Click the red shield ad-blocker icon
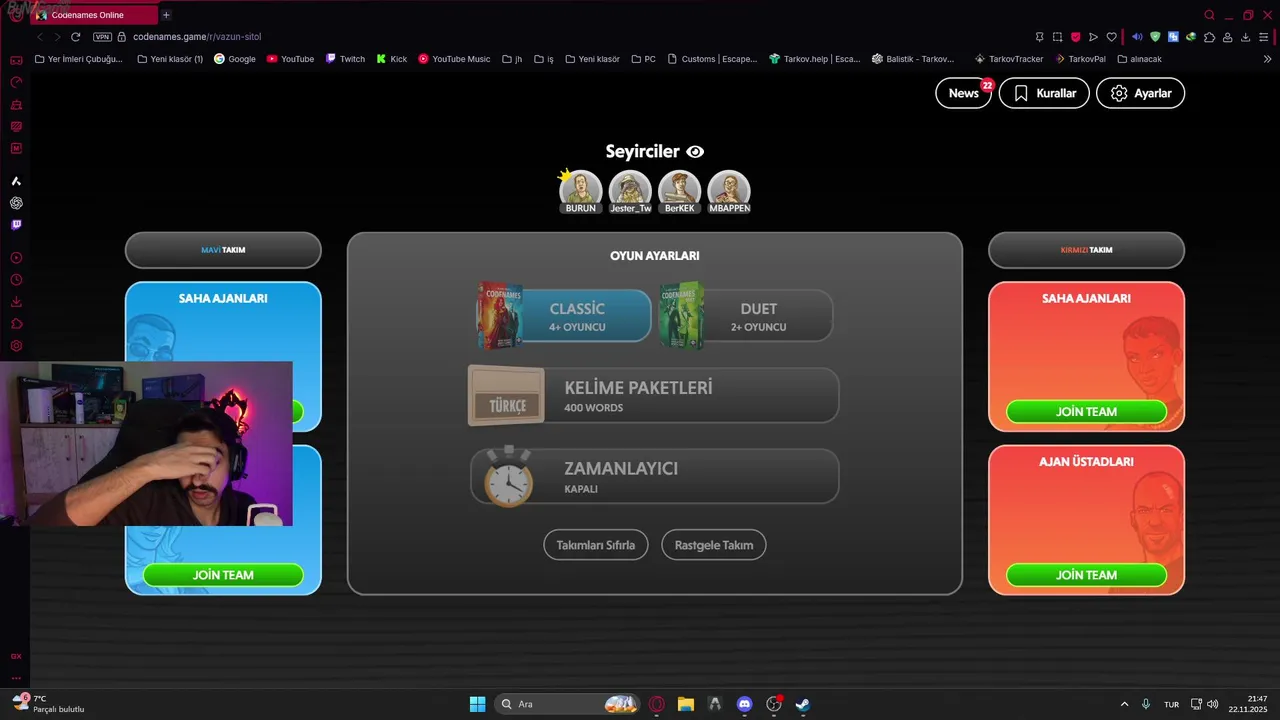This screenshot has height=720, width=1280. (1076, 37)
